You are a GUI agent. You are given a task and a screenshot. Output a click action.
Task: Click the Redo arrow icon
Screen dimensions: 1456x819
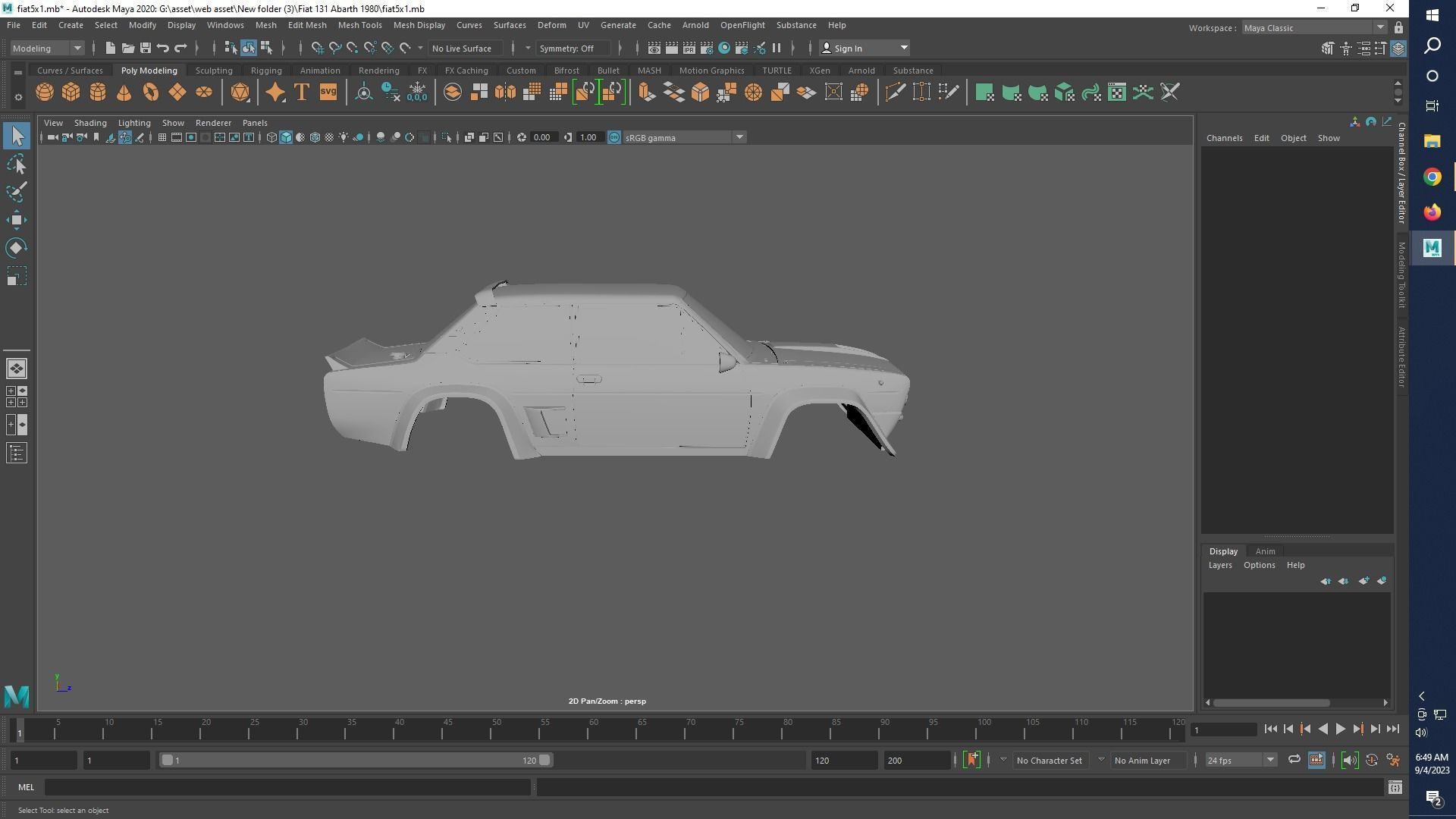pyautogui.click(x=180, y=48)
